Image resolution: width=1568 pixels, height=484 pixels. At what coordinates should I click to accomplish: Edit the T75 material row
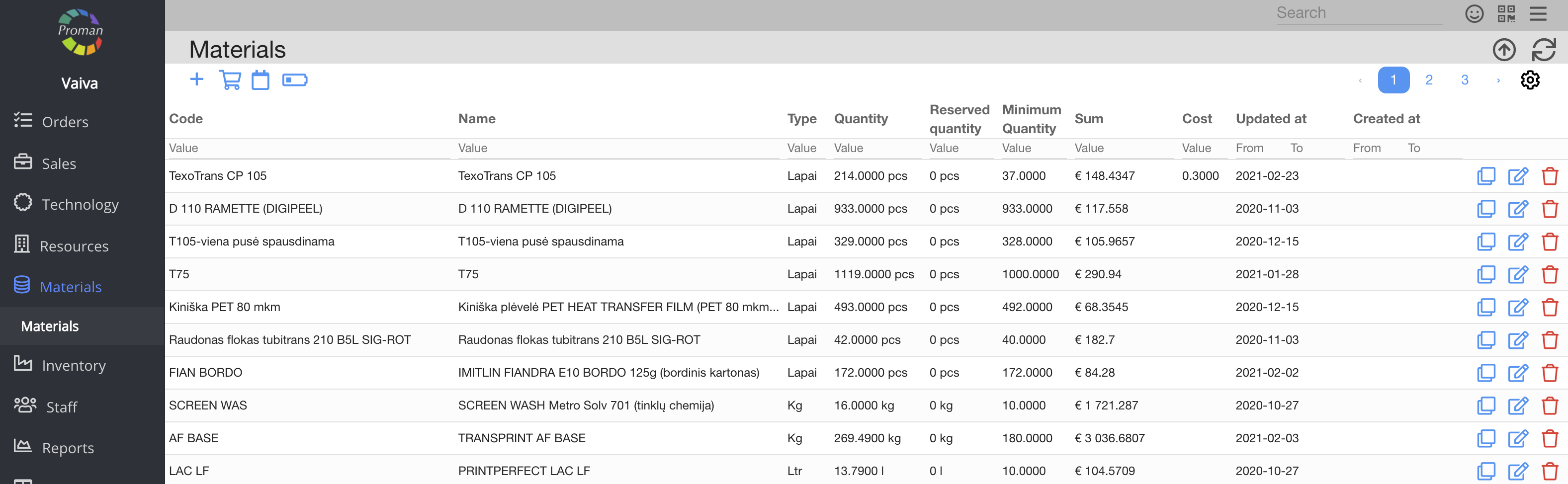(x=1517, y=275)
